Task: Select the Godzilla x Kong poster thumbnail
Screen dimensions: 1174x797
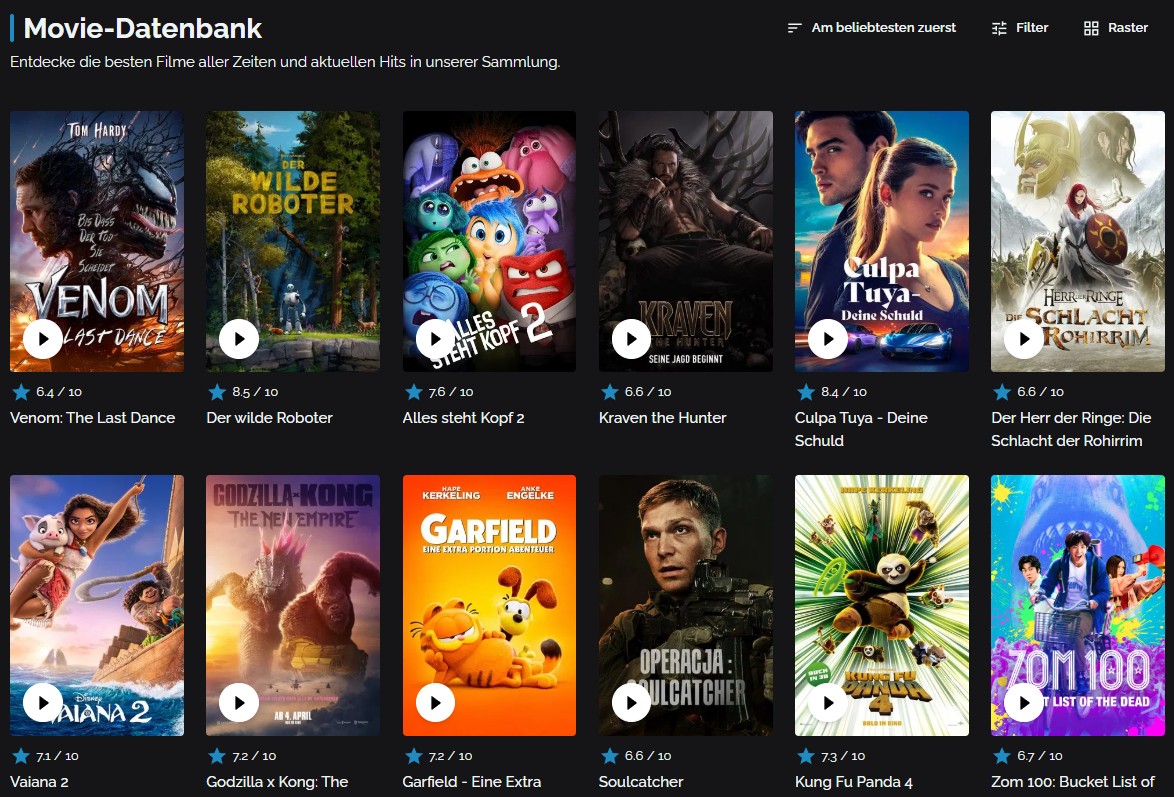Action: (x=293, y=605)
